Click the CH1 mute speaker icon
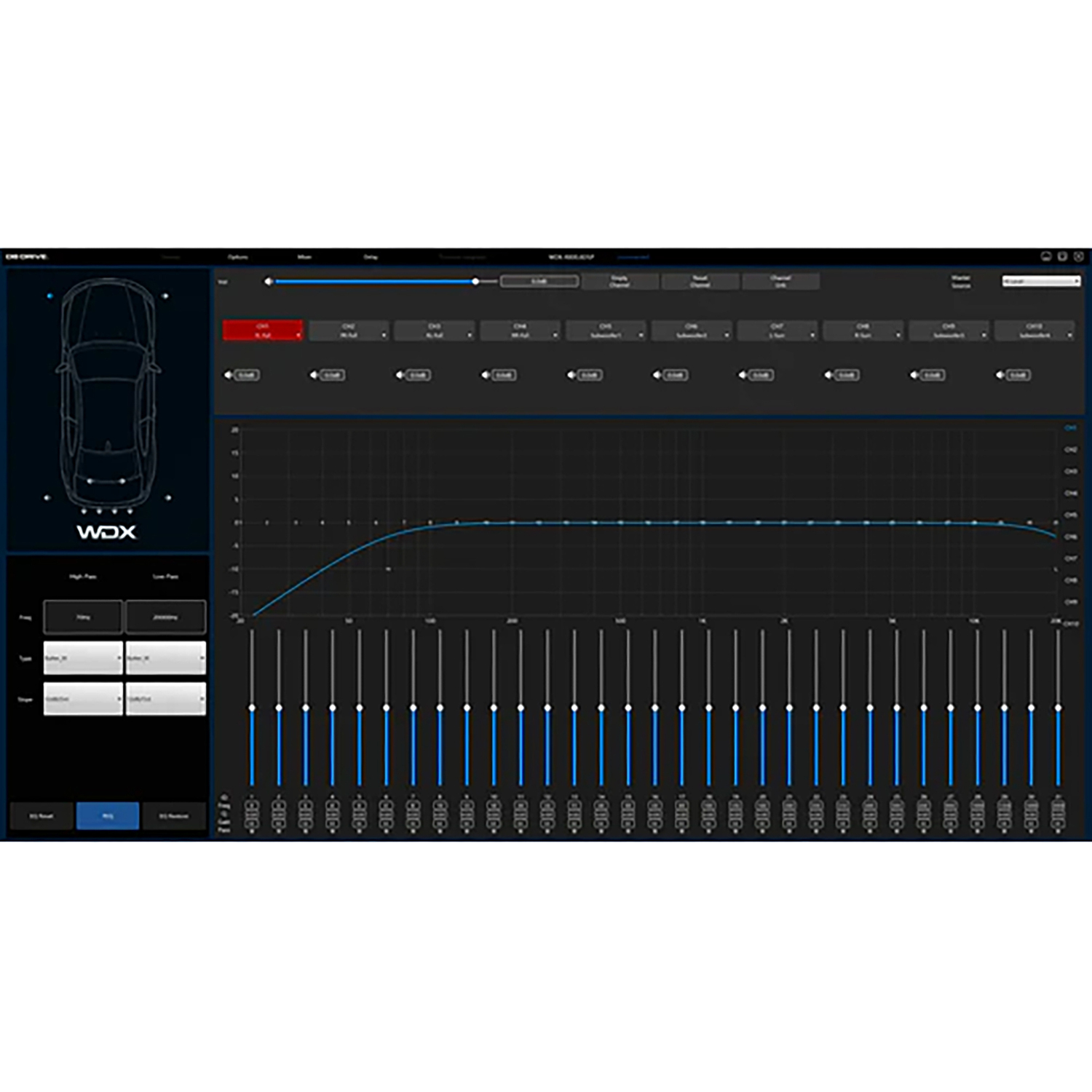 click(x=229, y=375)
